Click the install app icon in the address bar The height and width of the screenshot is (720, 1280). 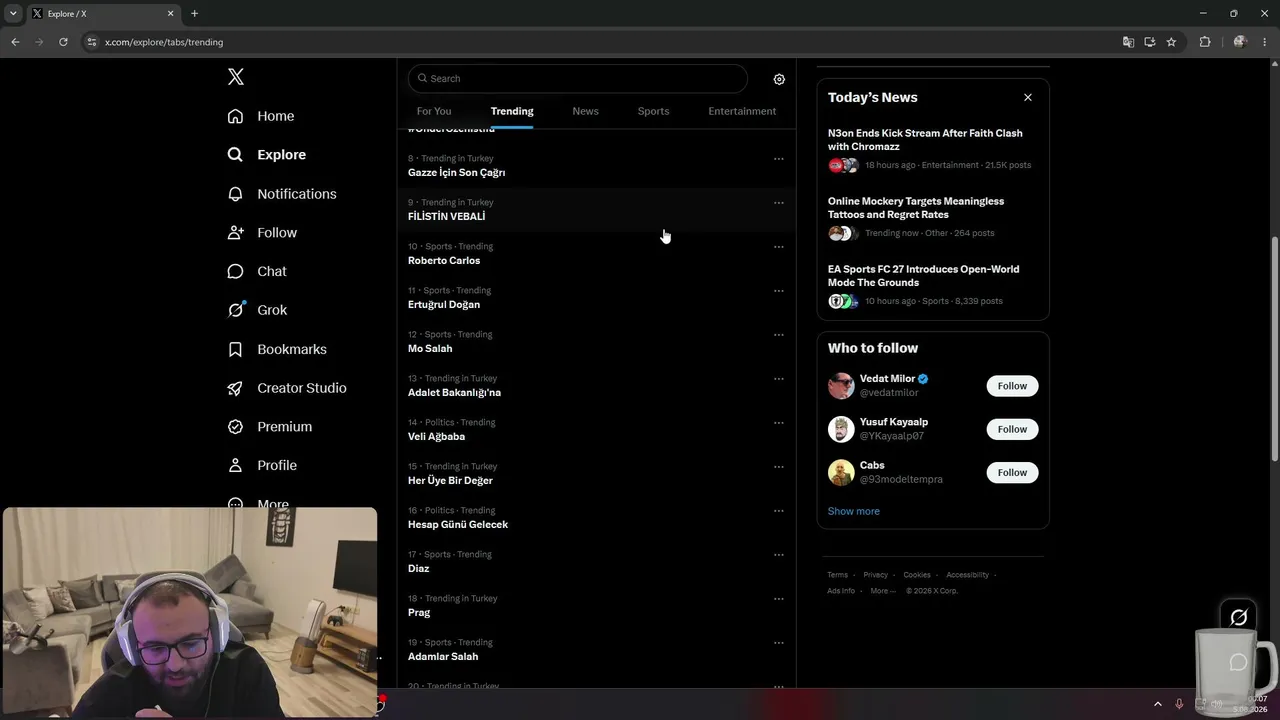click(x=1150, y=42)
